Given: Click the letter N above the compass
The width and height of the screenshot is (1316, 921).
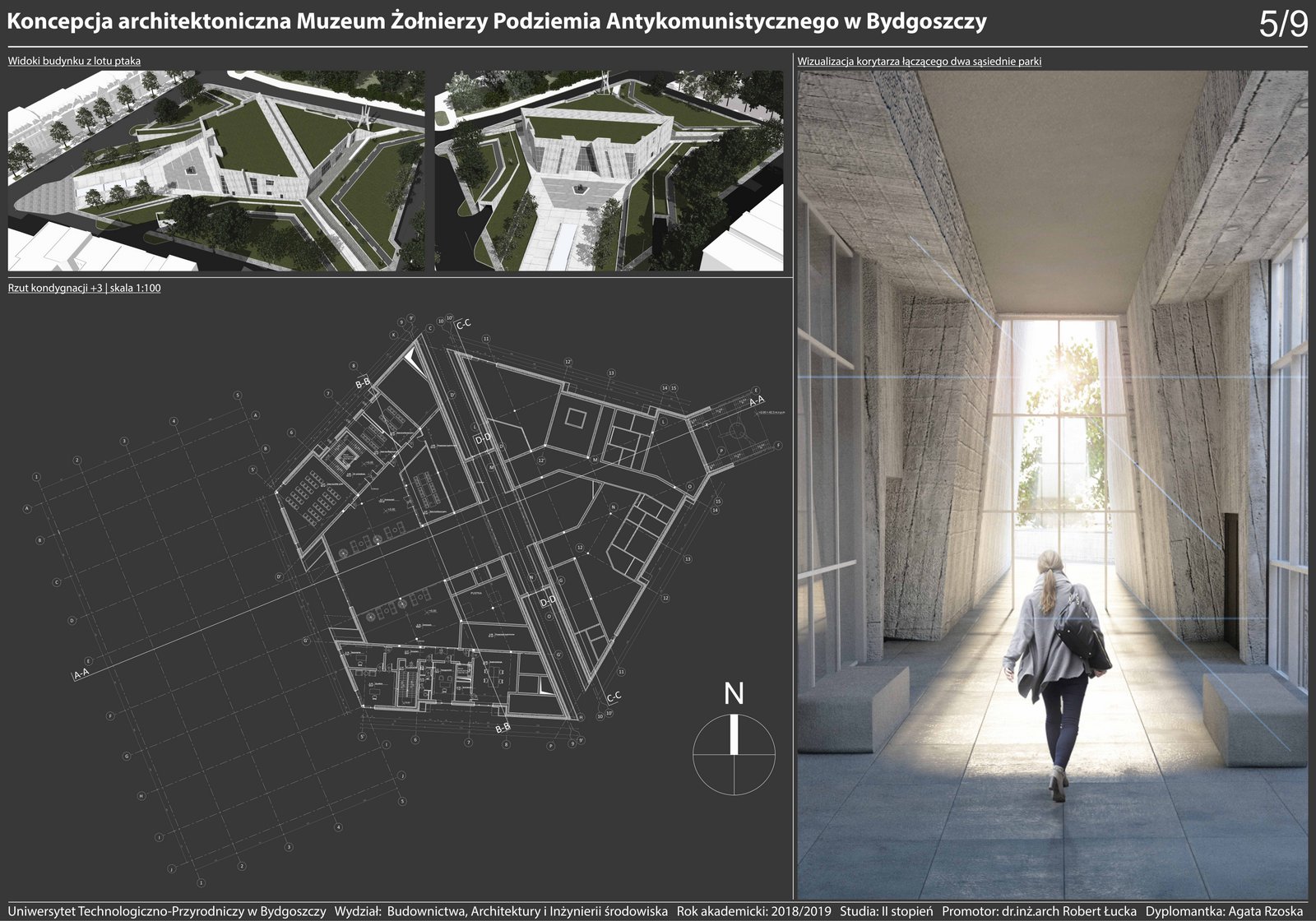Looking at the screenshot, I should pyautogui.click(x=734, y=695).
